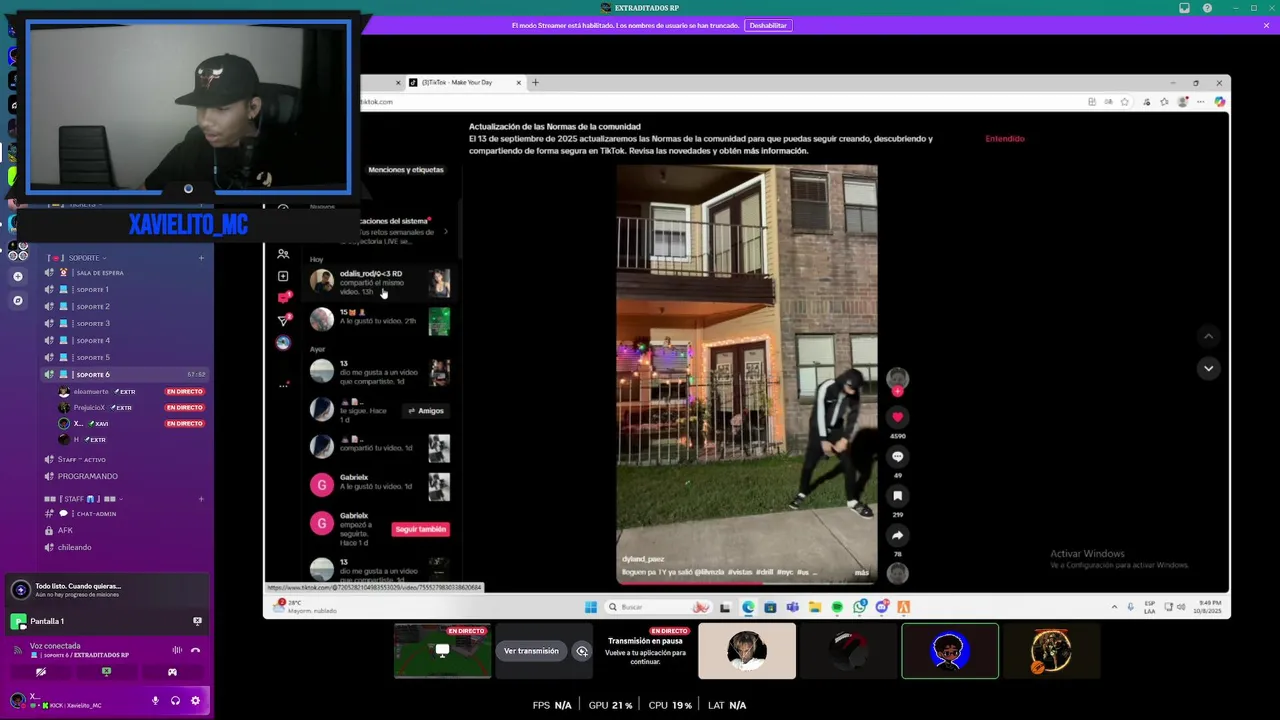Toggle Discord microphone mute

(x=155, y=701)
